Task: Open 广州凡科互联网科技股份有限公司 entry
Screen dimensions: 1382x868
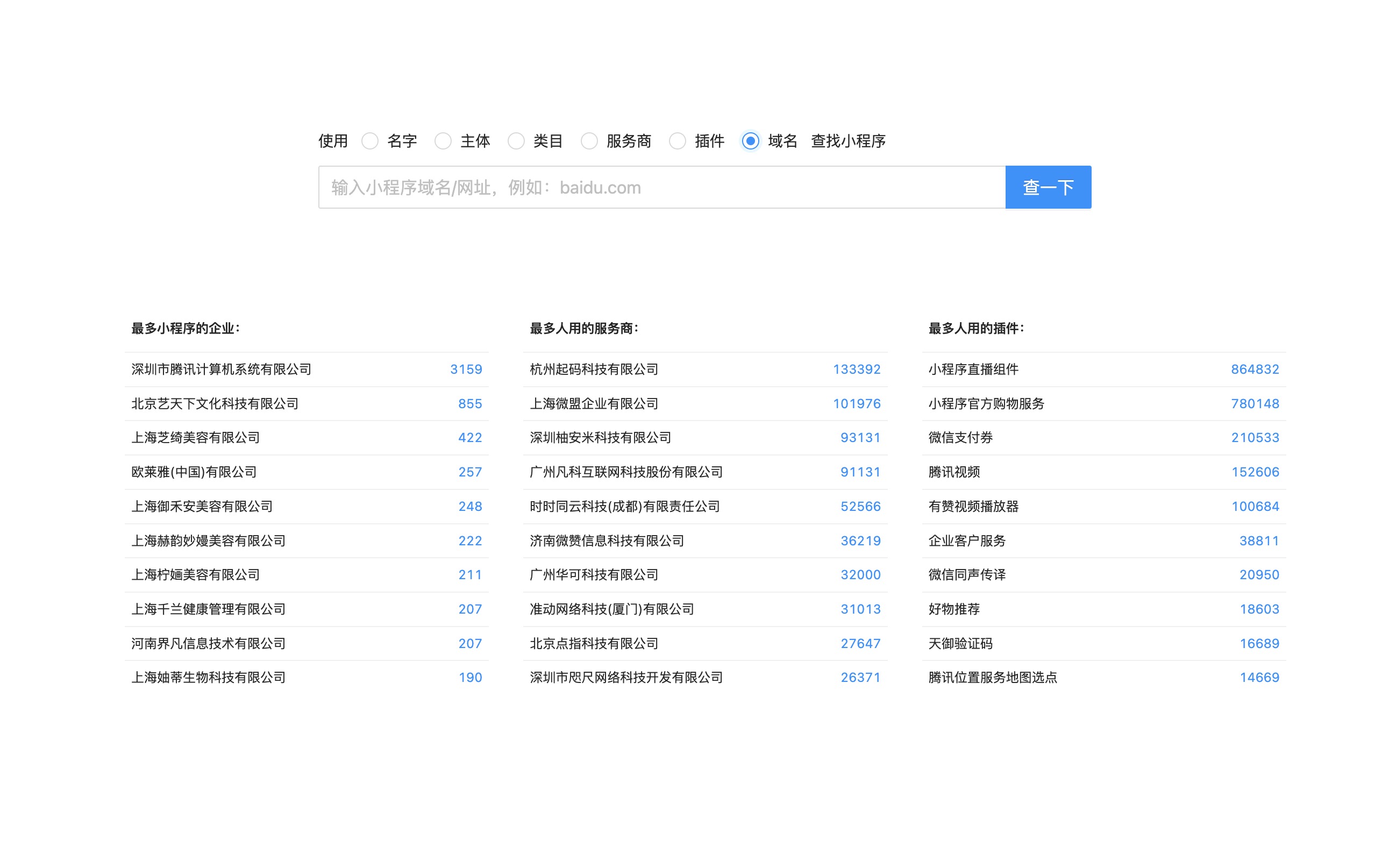Action: click(x=625, y=472)
